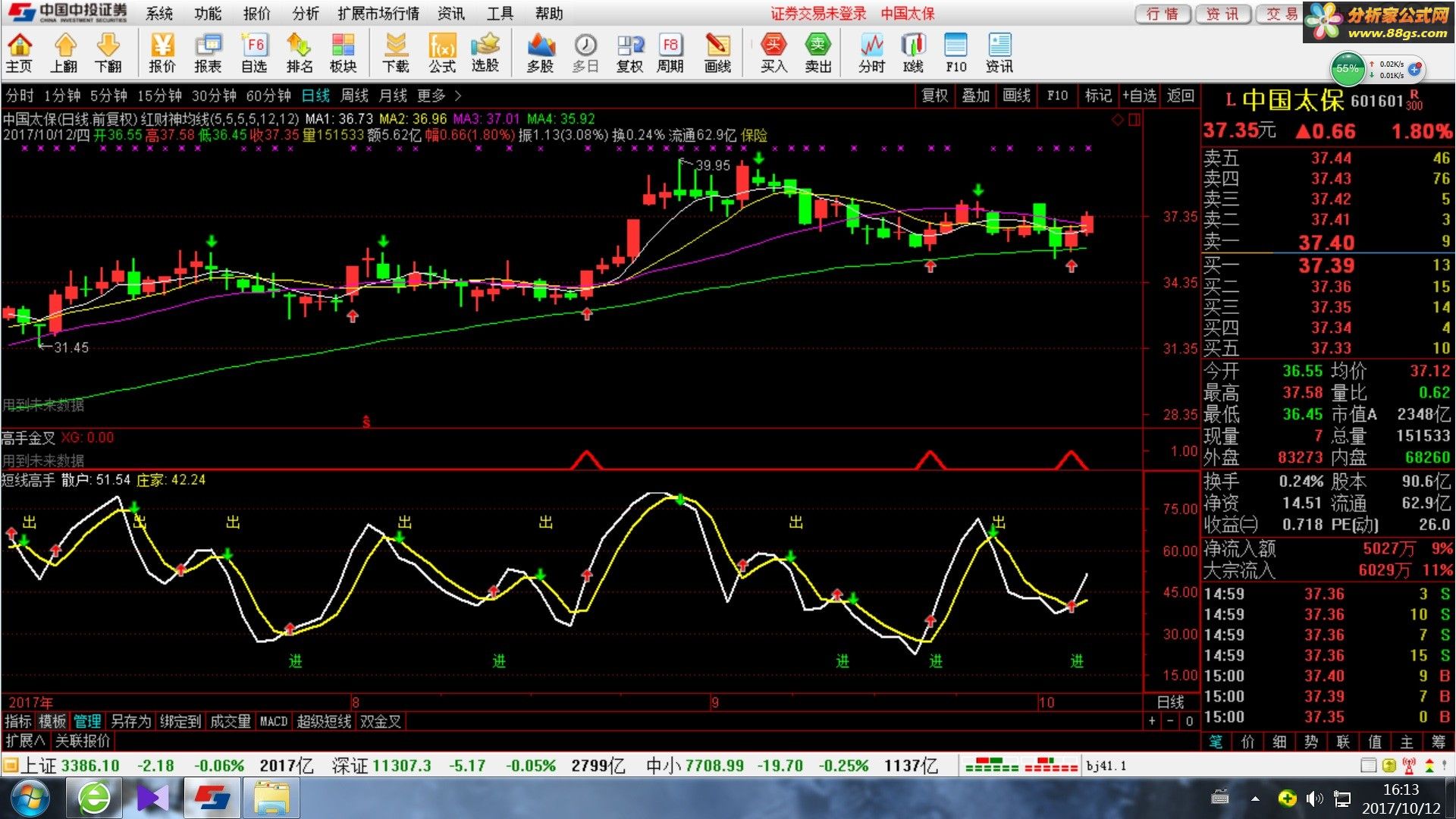Select the 15分钟 period tab

point(159,96)
